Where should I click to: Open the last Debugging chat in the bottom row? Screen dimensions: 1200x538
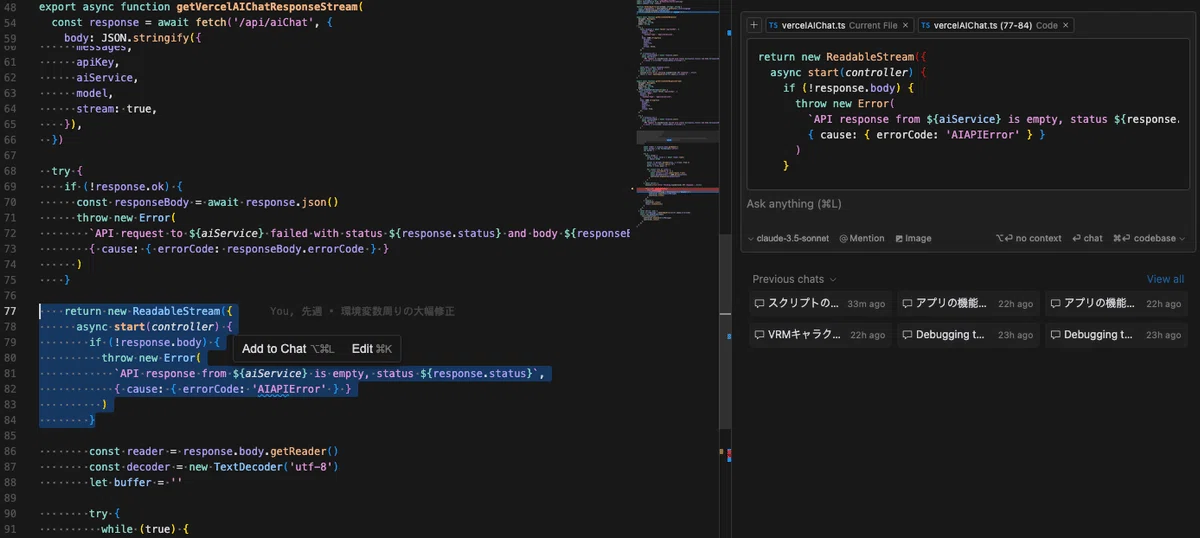[1115, 335]
